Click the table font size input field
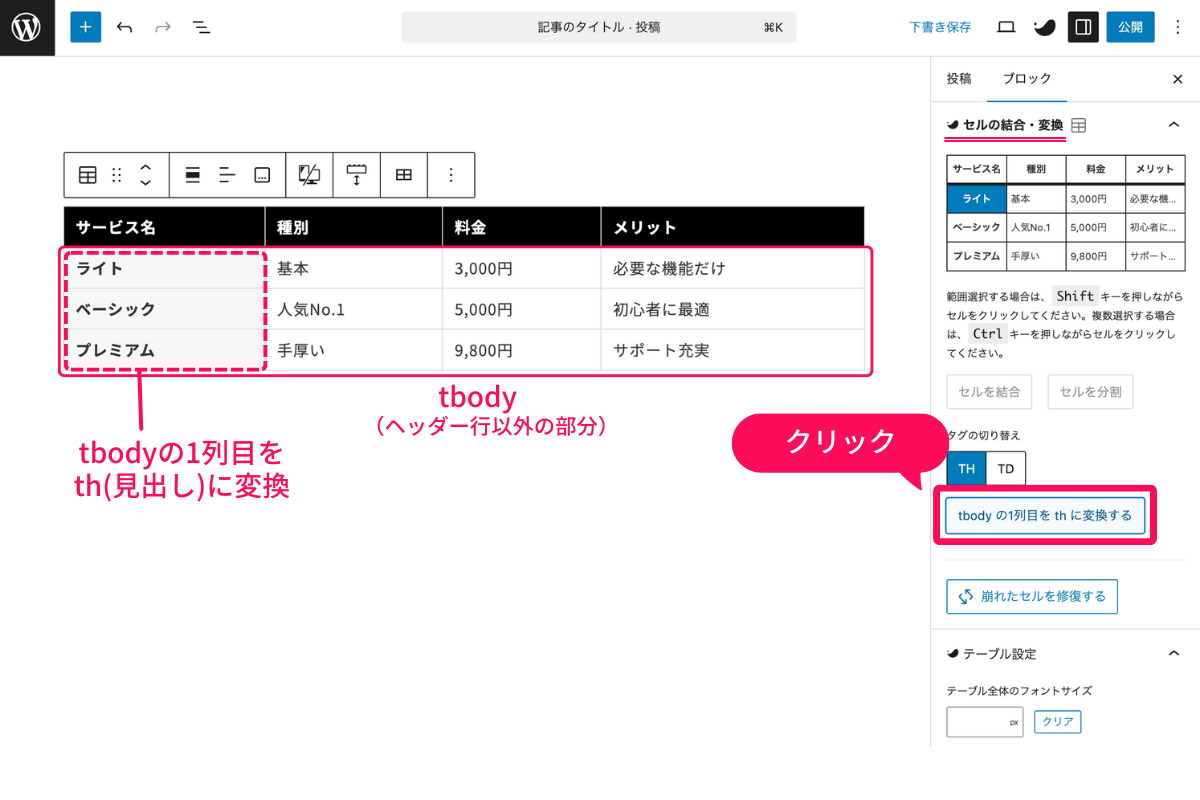Image resolution: width=1200 pixels, height=800 pixels. [984, 721]
